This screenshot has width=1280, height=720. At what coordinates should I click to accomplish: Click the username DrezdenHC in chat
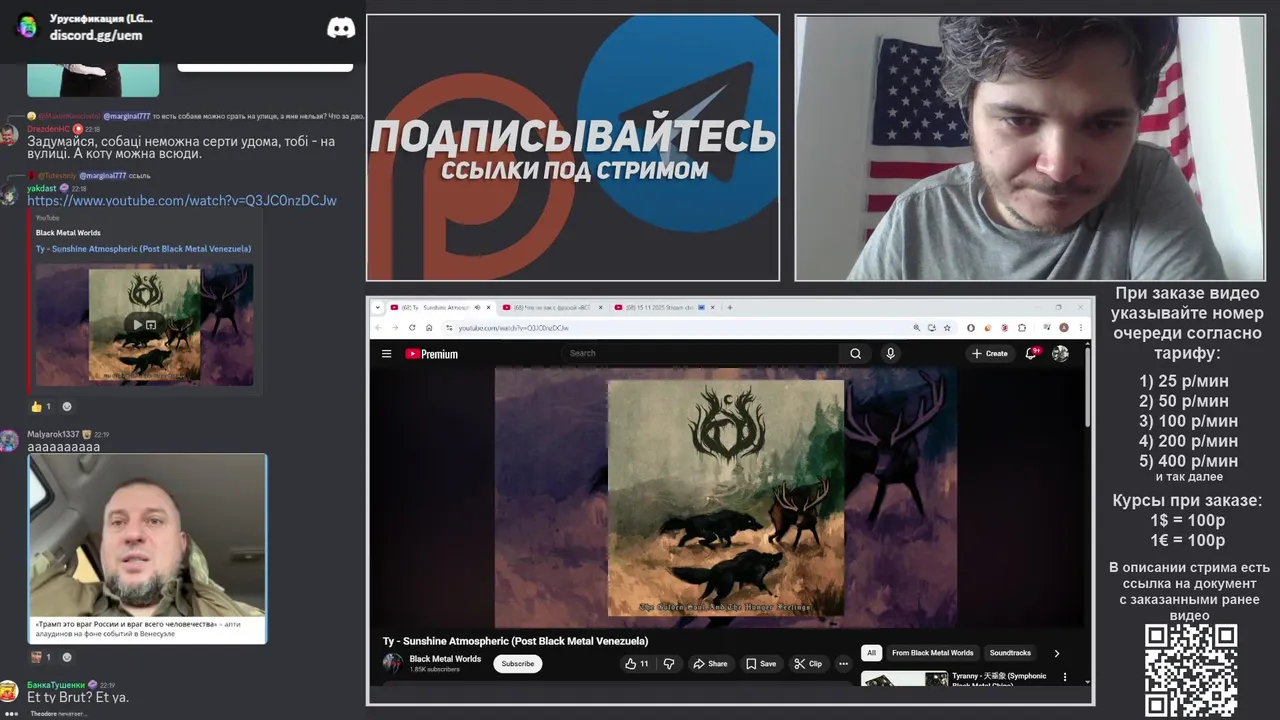point(48,129)
